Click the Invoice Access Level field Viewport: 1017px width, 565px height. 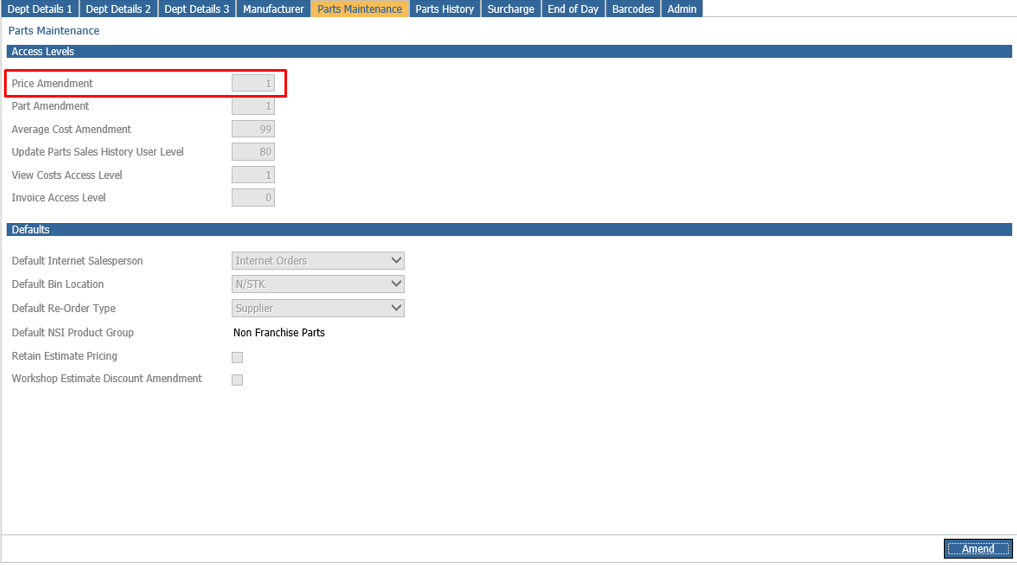click(x=253, y=198)
